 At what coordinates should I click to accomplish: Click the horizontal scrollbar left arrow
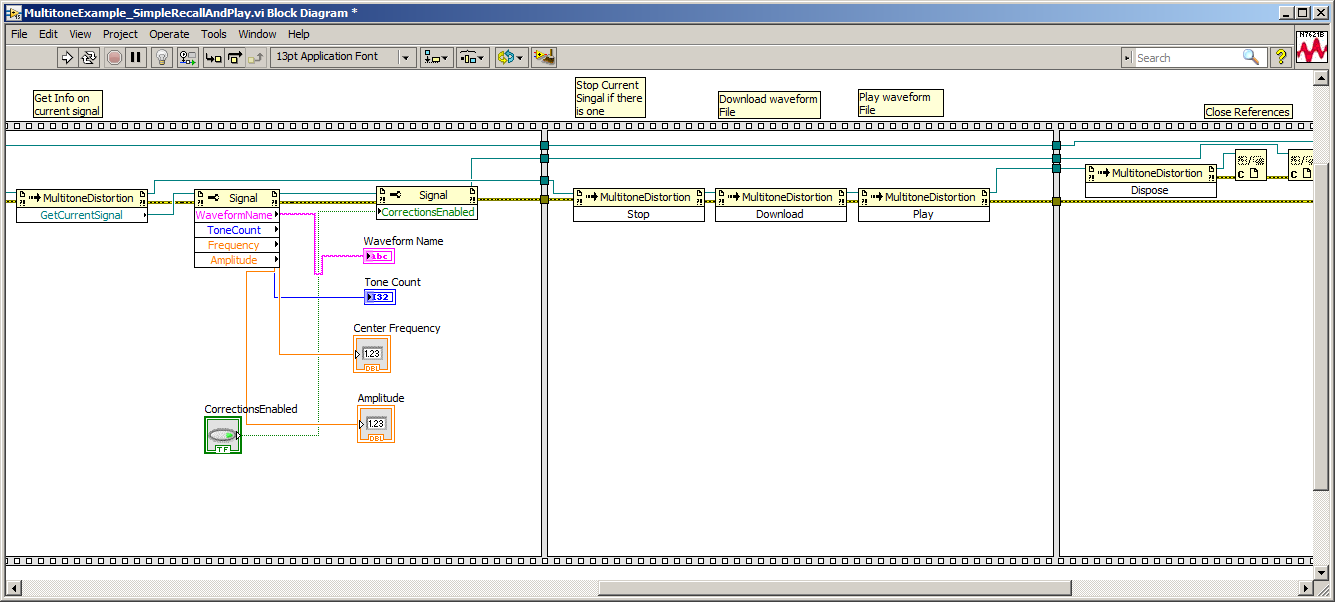coord(12,588)
